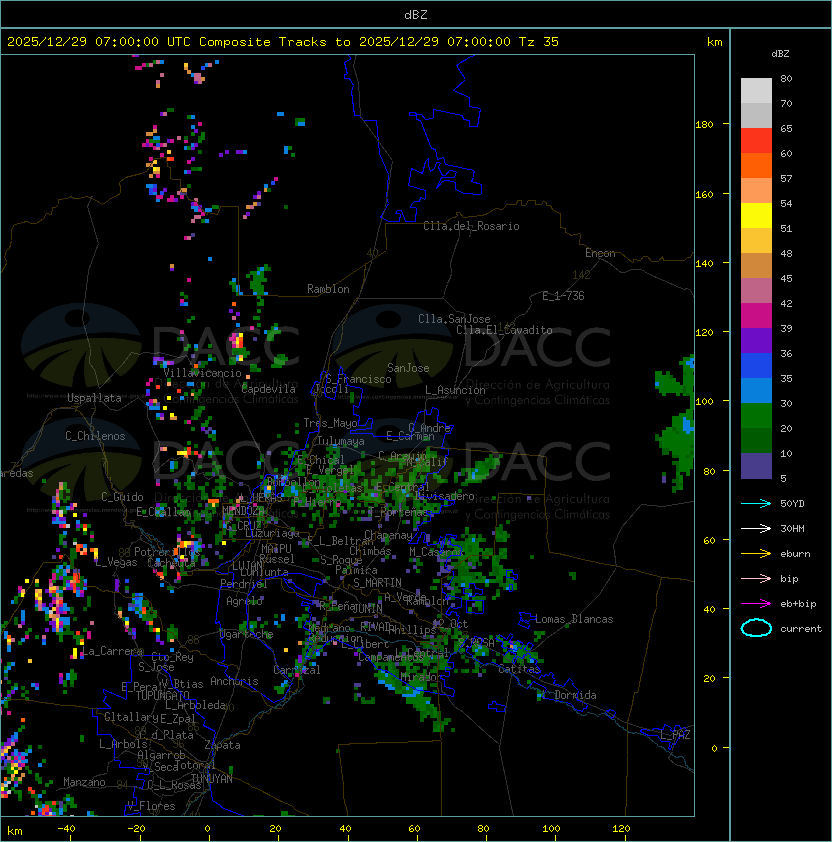This screenshot has width=832, height=842.
Task: Click the 'Catitas' place label
Action: tap(519, 669)
